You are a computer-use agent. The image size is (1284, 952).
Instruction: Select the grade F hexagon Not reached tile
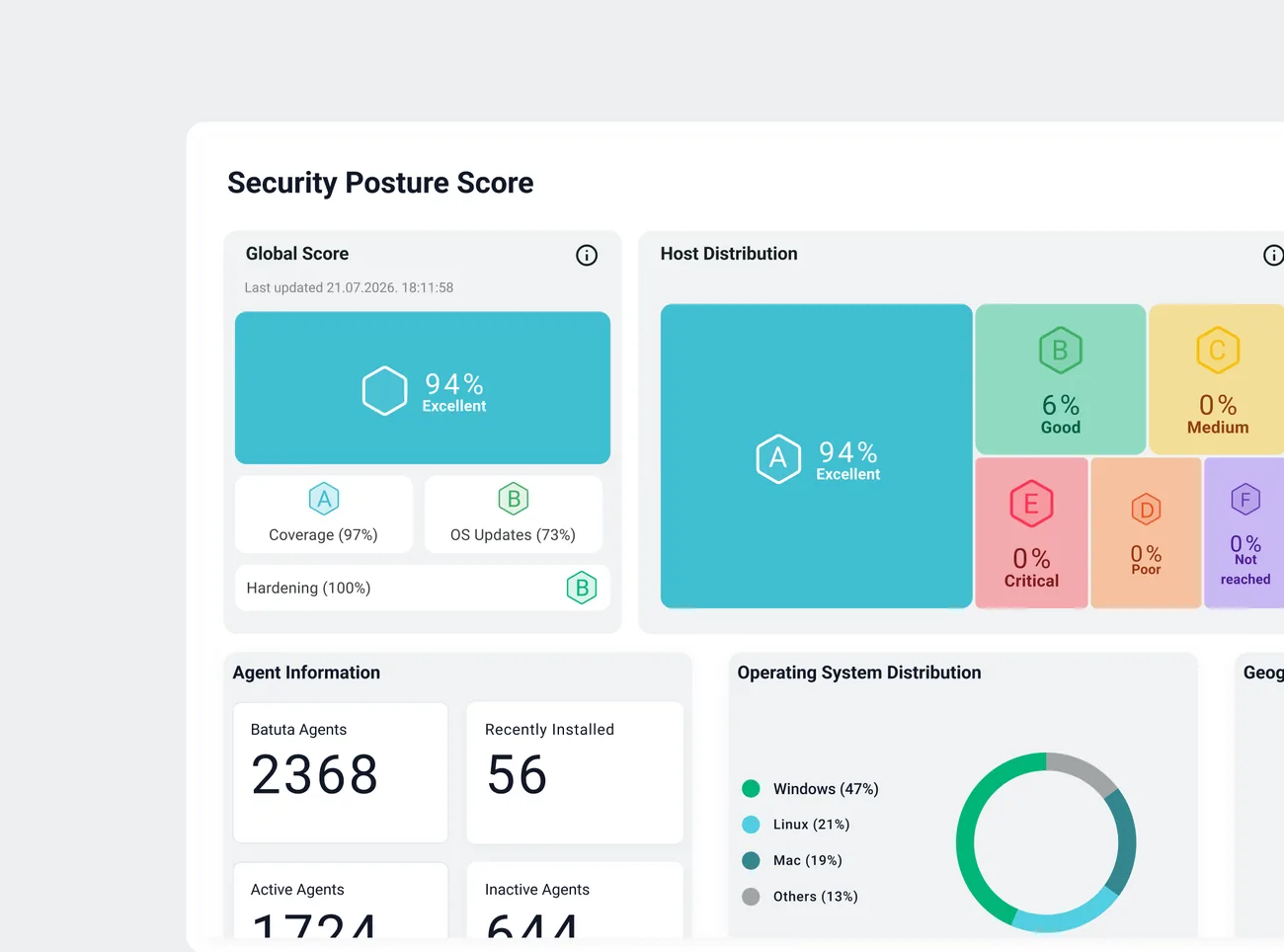tap(1245, 500)
